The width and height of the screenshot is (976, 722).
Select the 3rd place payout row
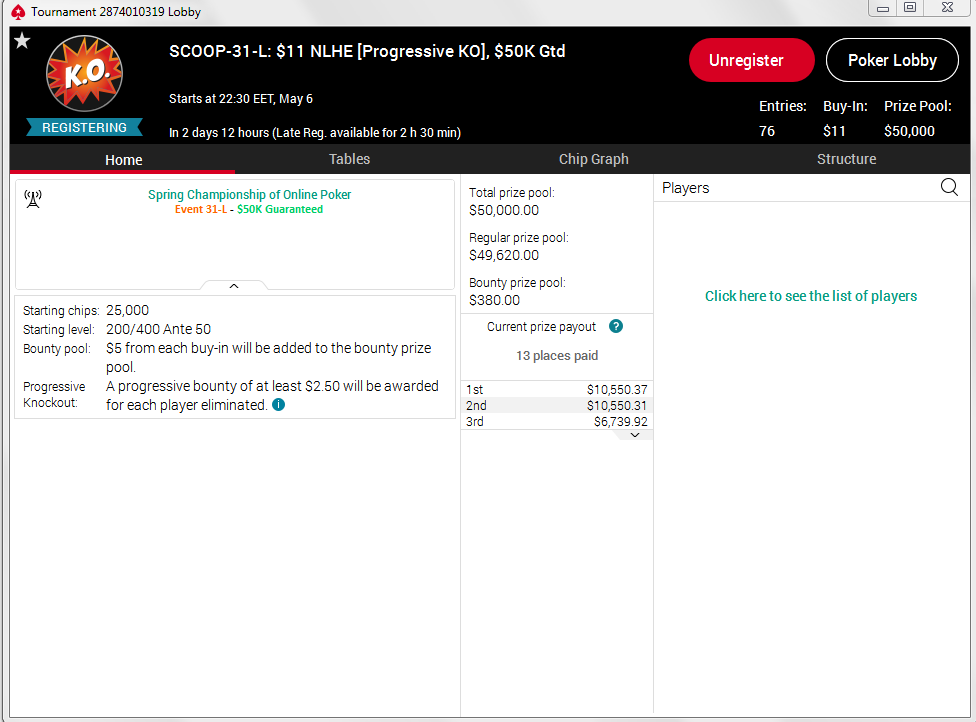click(x=556, y=421)
